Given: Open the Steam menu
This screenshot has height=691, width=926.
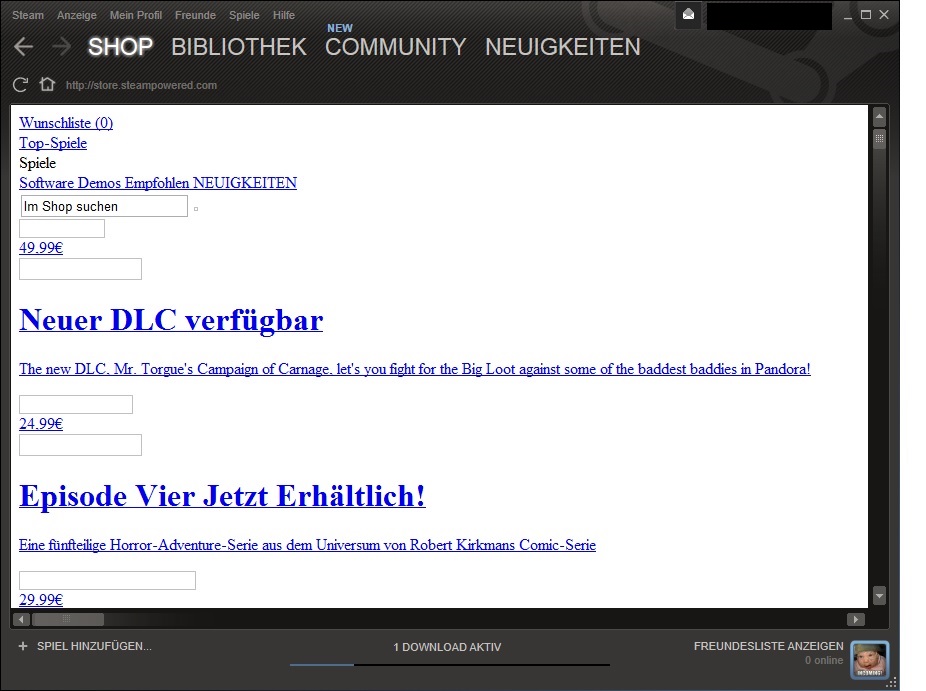Looking at the screenshot, I should pyautogui.click(x=28, y=15).
